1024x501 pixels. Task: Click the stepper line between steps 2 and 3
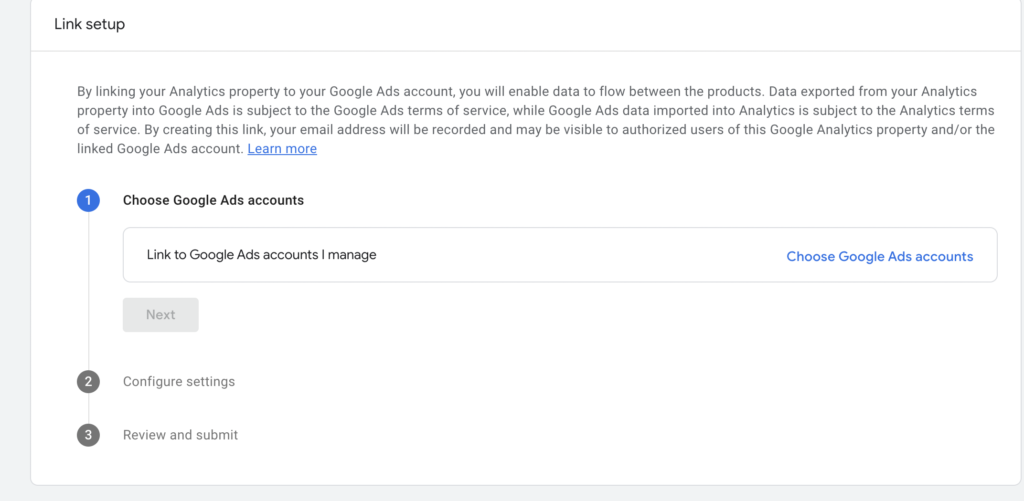[88, 408]
